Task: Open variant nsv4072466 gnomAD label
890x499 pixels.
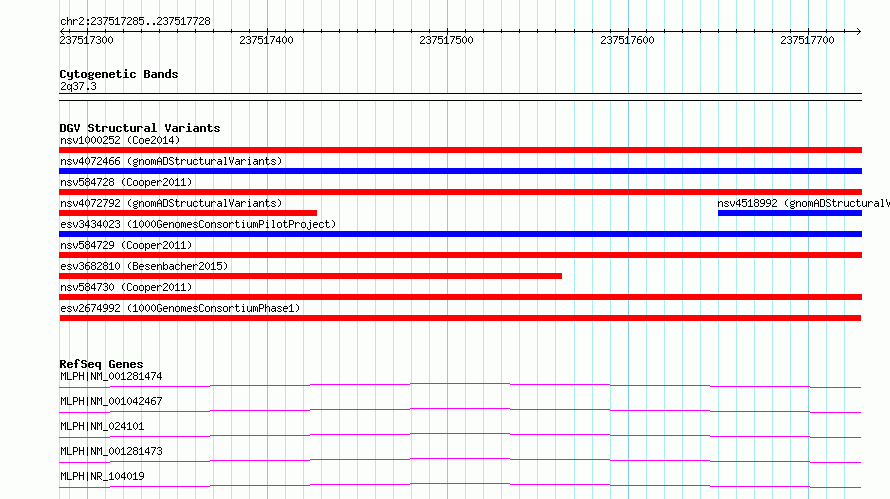Action: coord(171,161)
